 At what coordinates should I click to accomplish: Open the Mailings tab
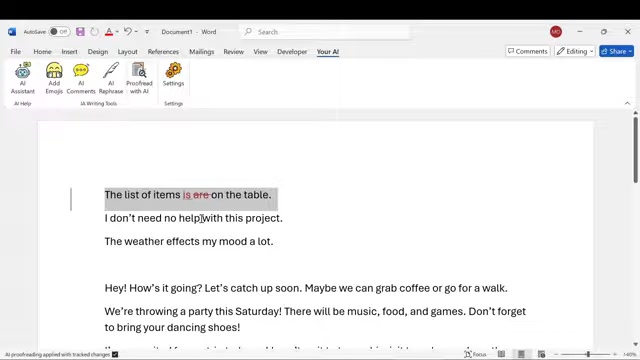(x=202, y=52)
